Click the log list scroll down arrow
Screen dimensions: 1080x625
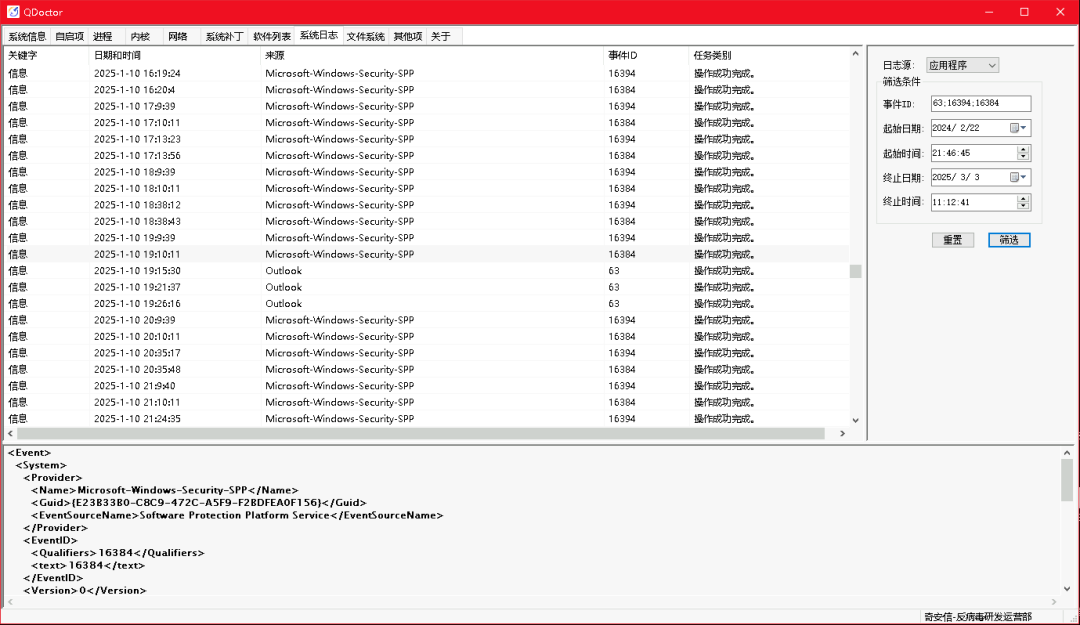(x=855, y=420)
